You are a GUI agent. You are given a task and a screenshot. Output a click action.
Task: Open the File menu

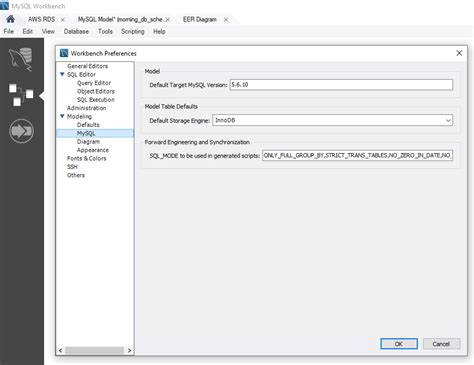(9, 31)
